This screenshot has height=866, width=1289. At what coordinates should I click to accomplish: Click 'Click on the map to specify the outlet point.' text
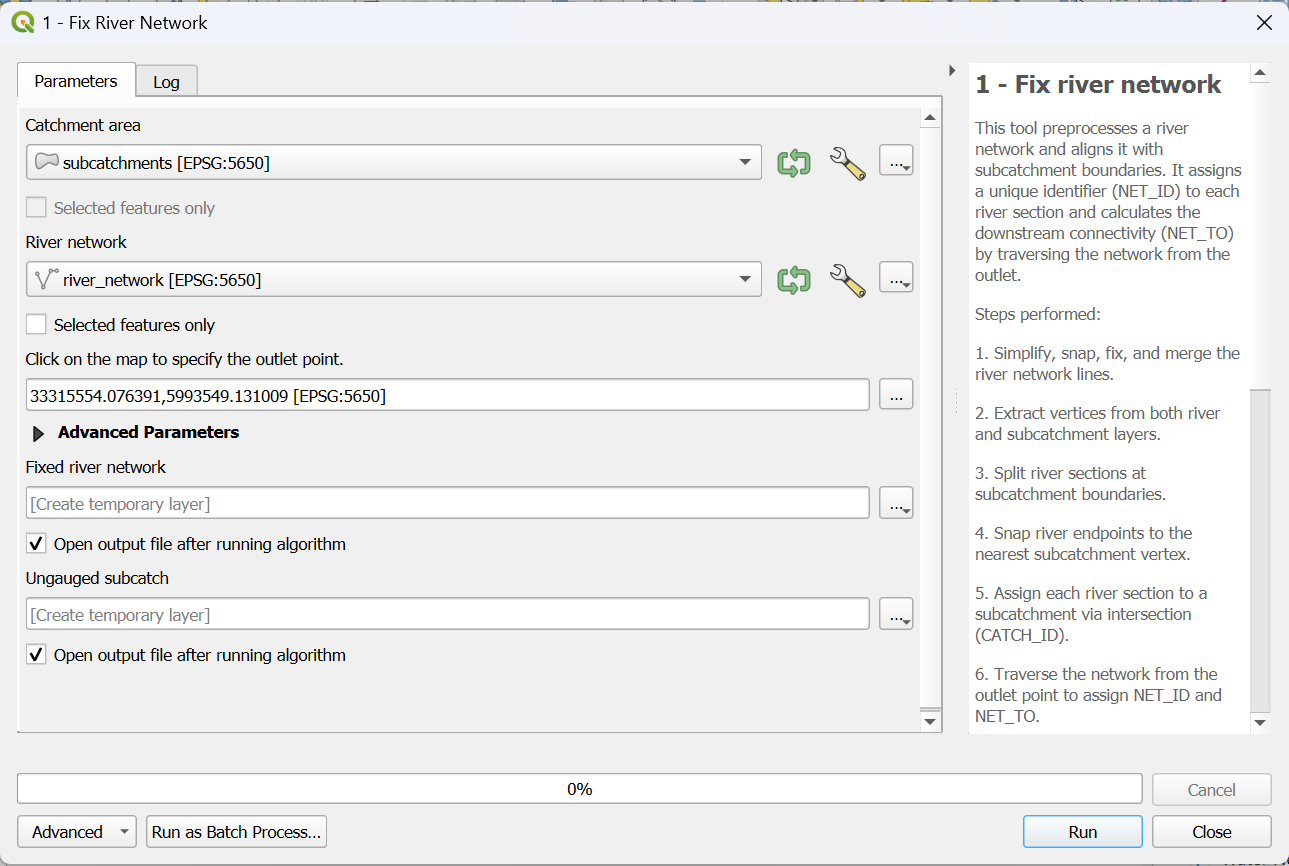pos(184,359)
